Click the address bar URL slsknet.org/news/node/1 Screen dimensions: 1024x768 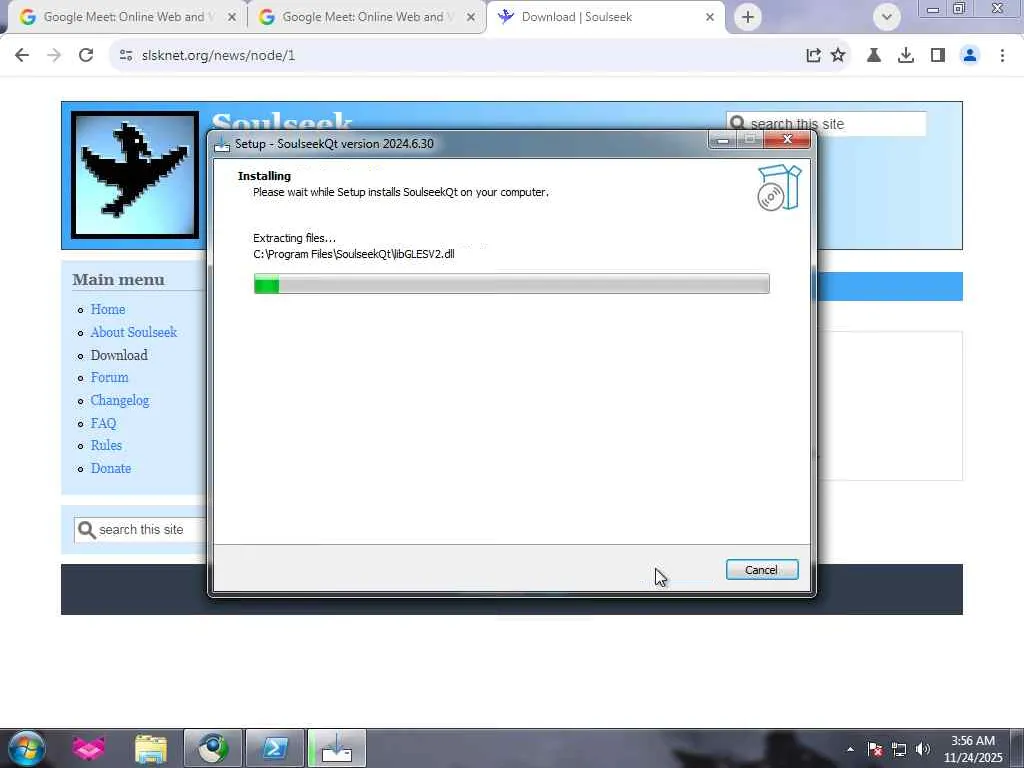218,56
